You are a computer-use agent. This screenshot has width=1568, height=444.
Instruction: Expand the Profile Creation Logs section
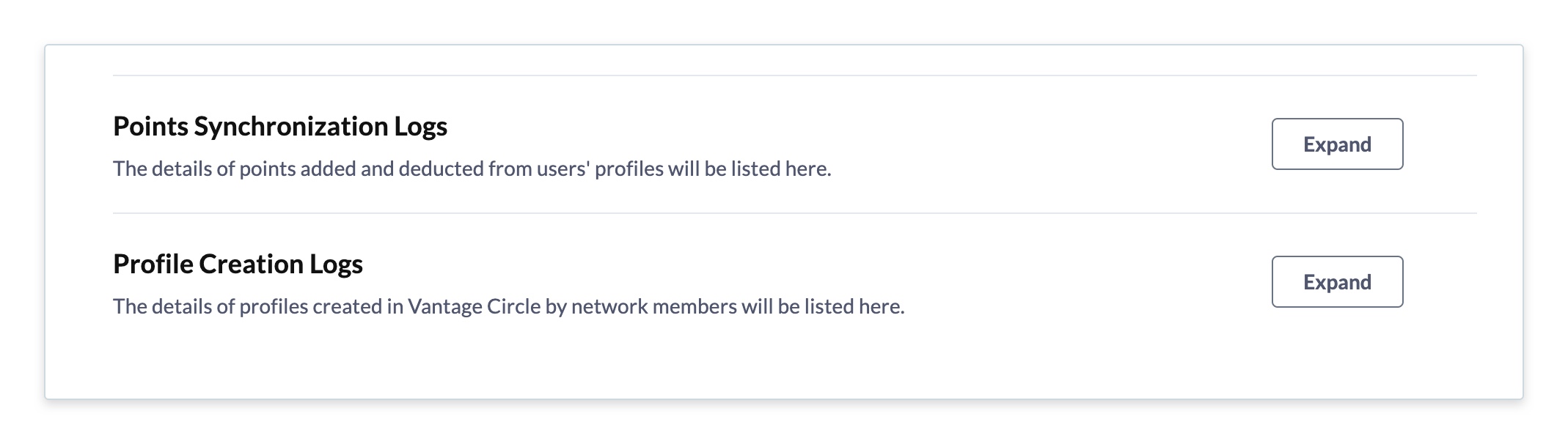click(x=1336, y=282)
